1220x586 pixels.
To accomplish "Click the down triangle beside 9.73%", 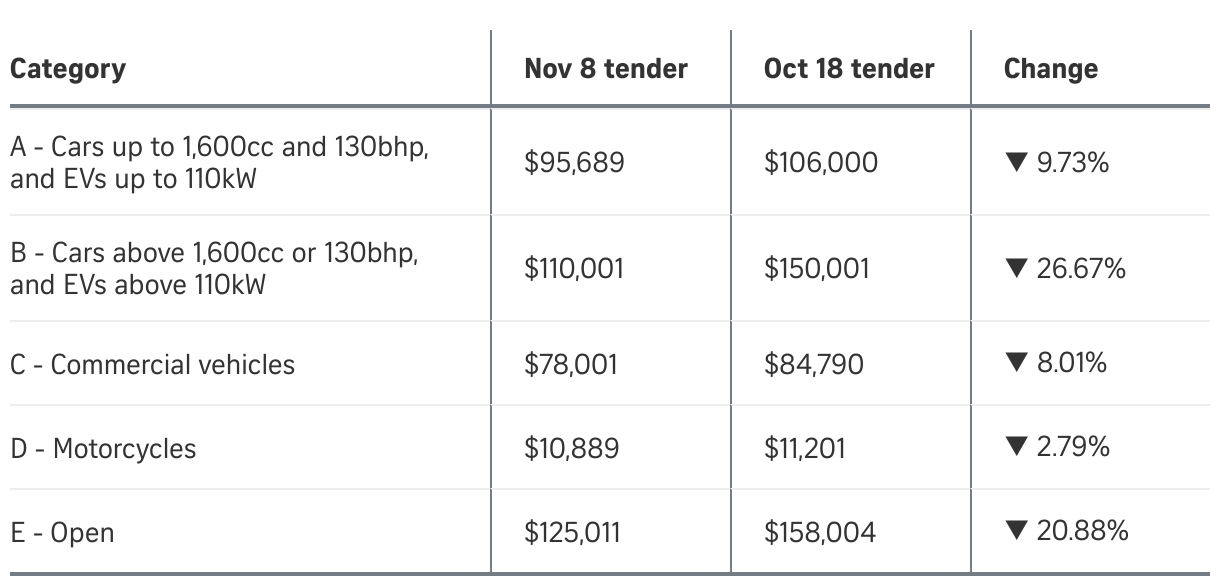I will 1016,163.
